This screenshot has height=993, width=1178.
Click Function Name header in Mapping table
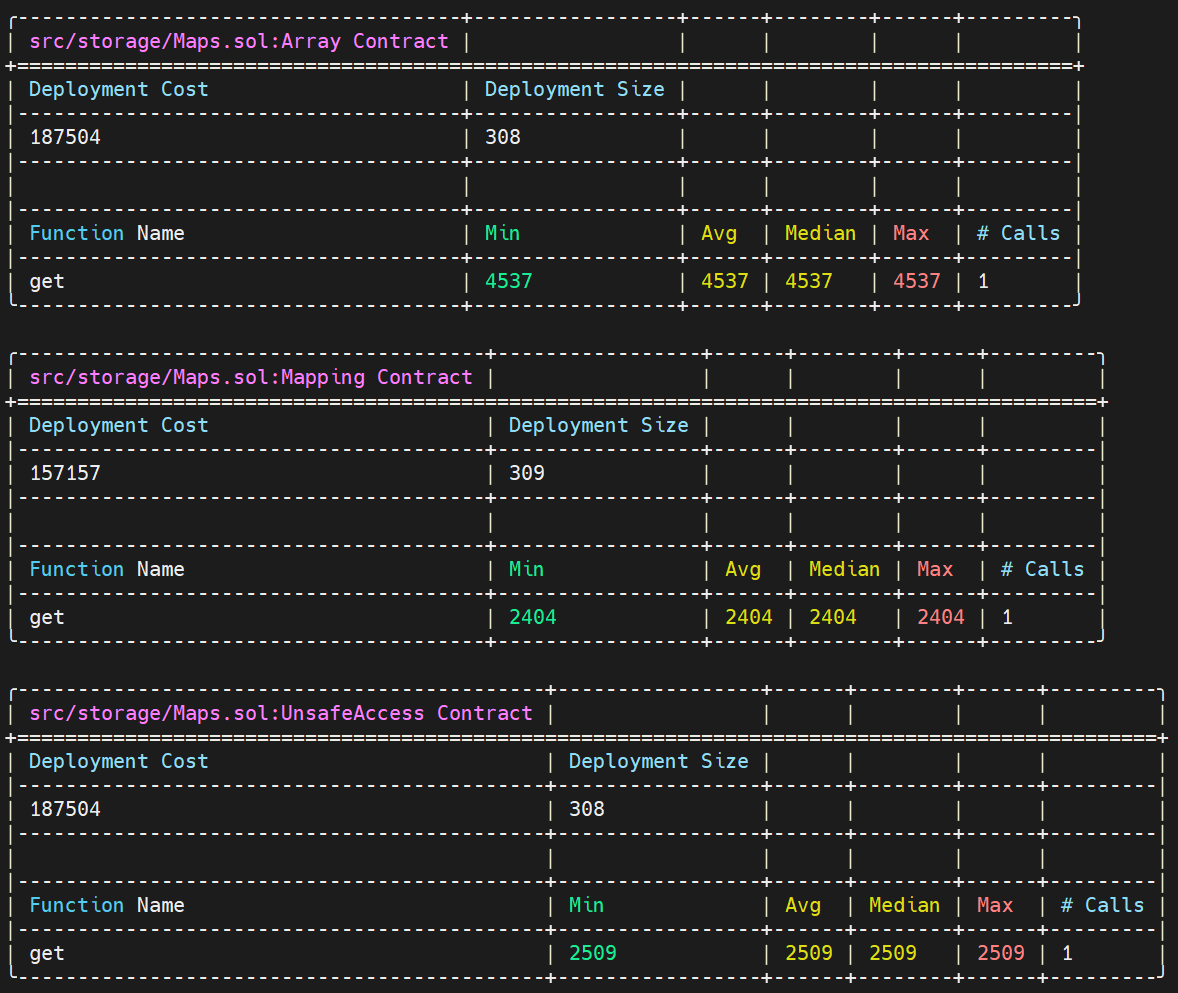pos(107,569)
